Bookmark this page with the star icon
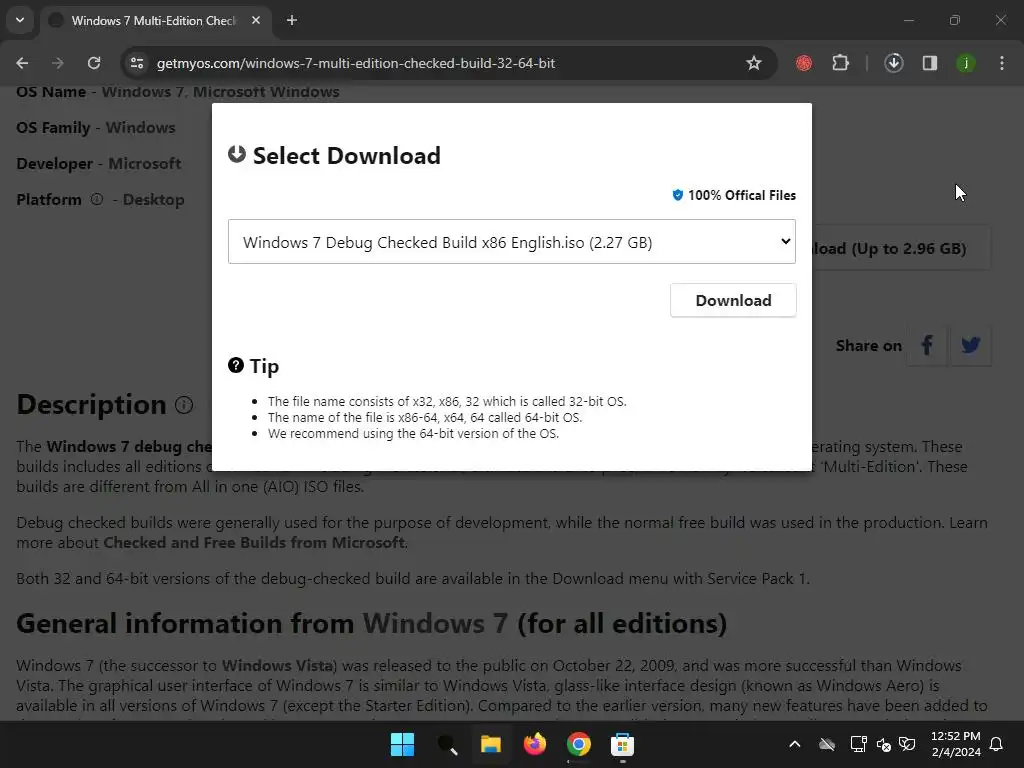 coord(754,63)
